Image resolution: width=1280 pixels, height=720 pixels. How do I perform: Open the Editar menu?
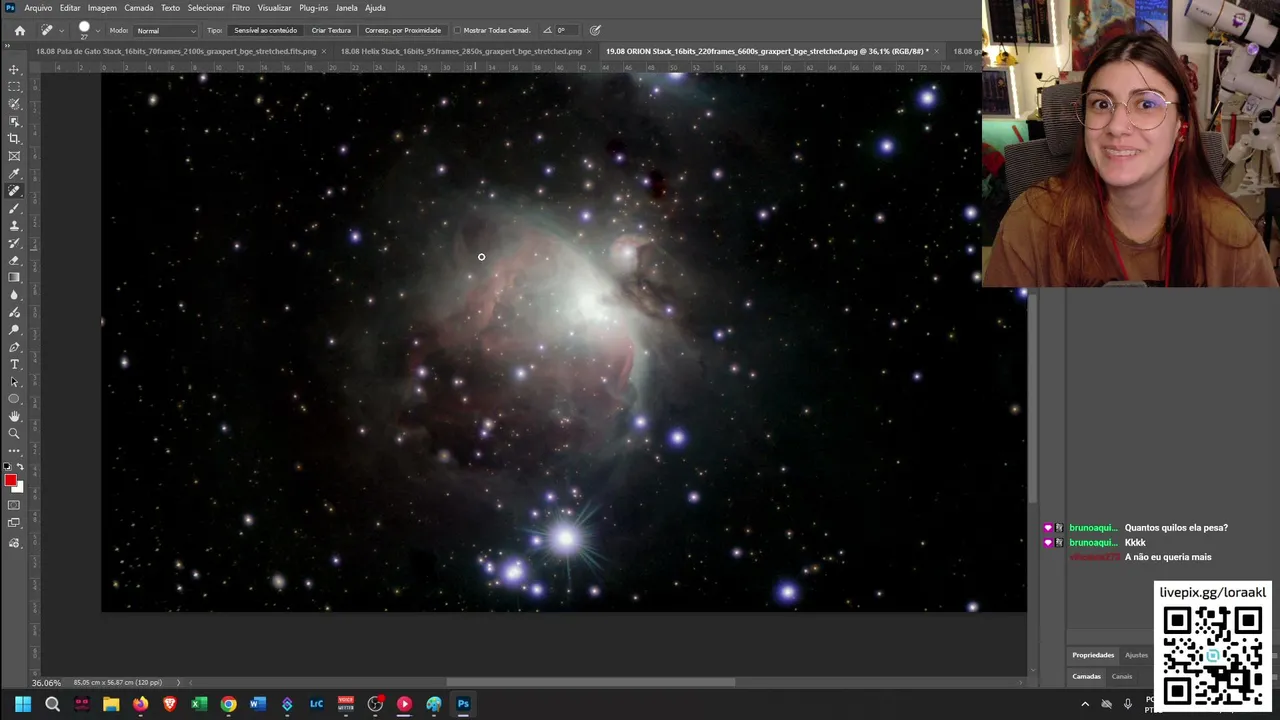(x=70, y=8)
